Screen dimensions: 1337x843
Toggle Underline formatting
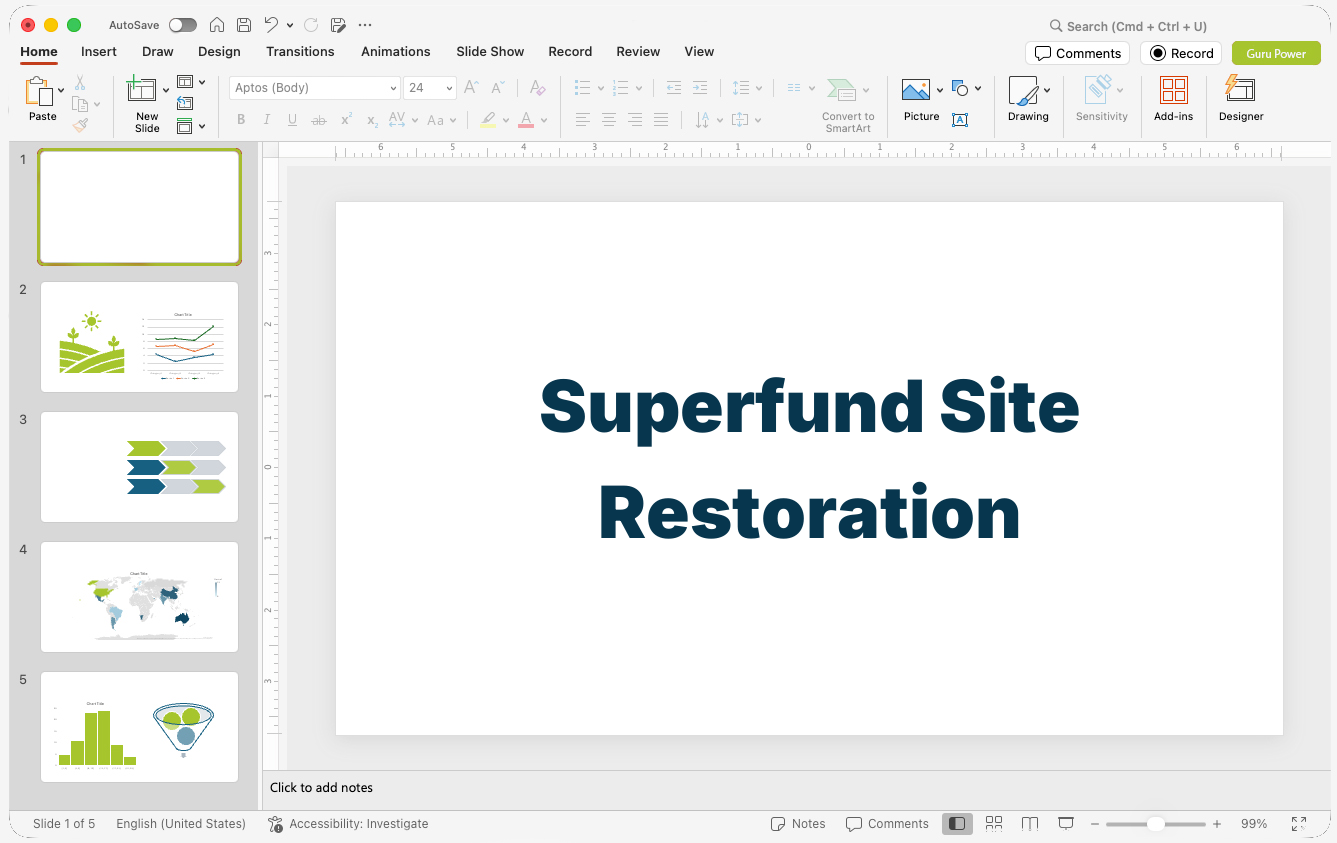(293, 120)
